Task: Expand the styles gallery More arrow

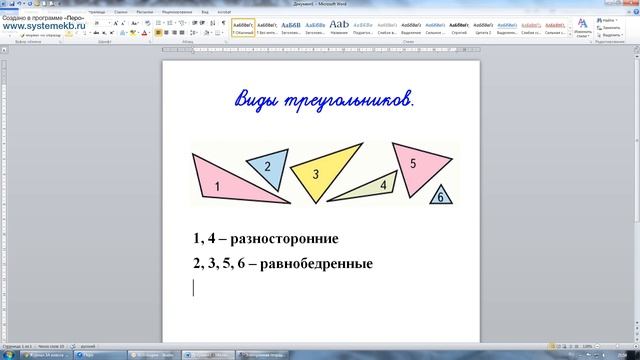Action: tap(570, 35)
